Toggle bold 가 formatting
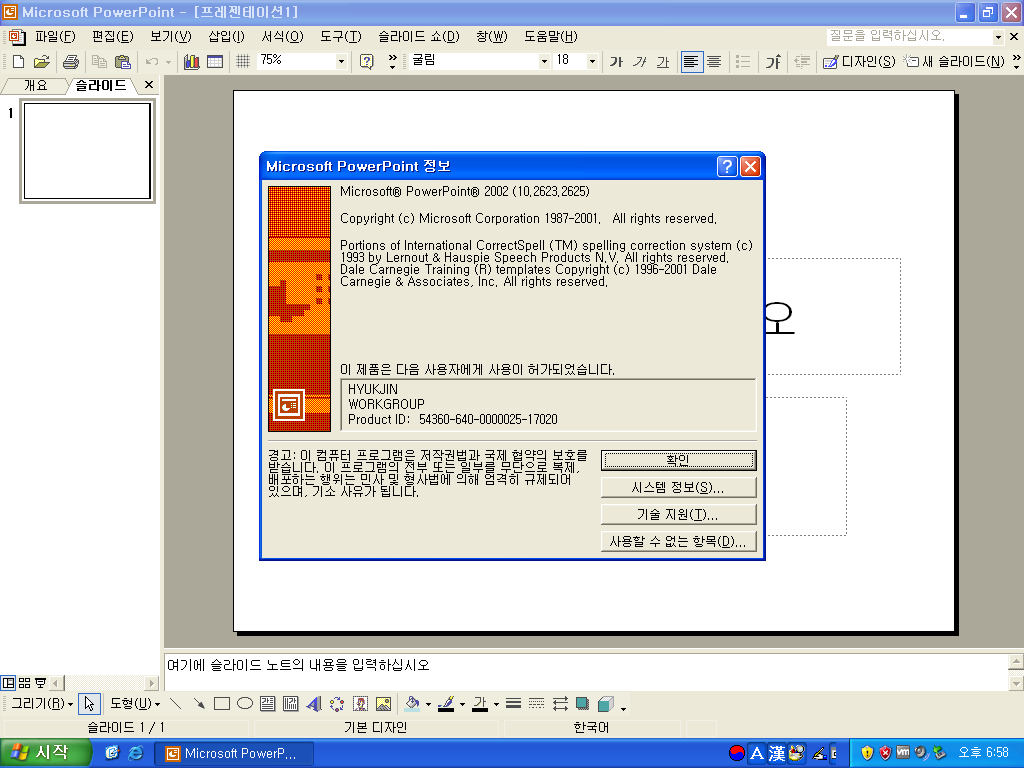The image size is (1024, 768). point(616,62)
